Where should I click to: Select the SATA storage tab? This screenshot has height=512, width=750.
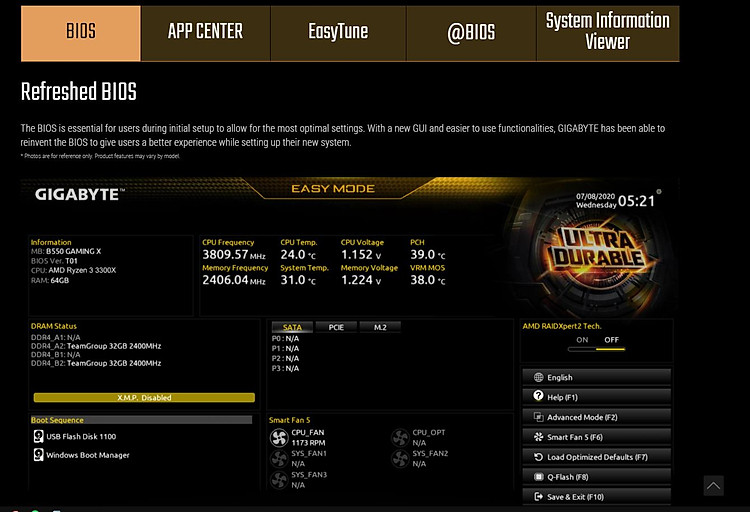(292, 327)
